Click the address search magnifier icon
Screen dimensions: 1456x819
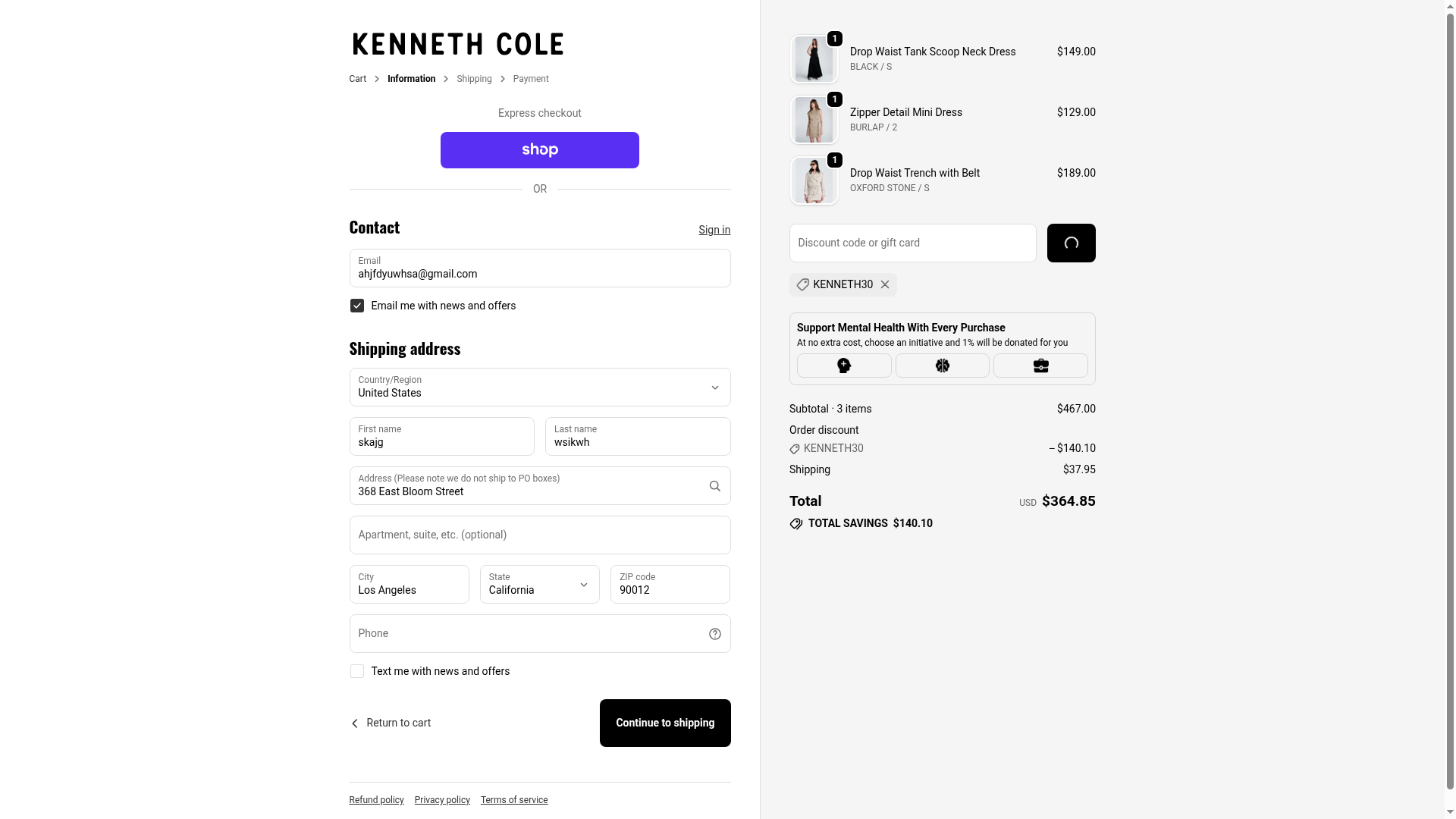tap(714, 486)
